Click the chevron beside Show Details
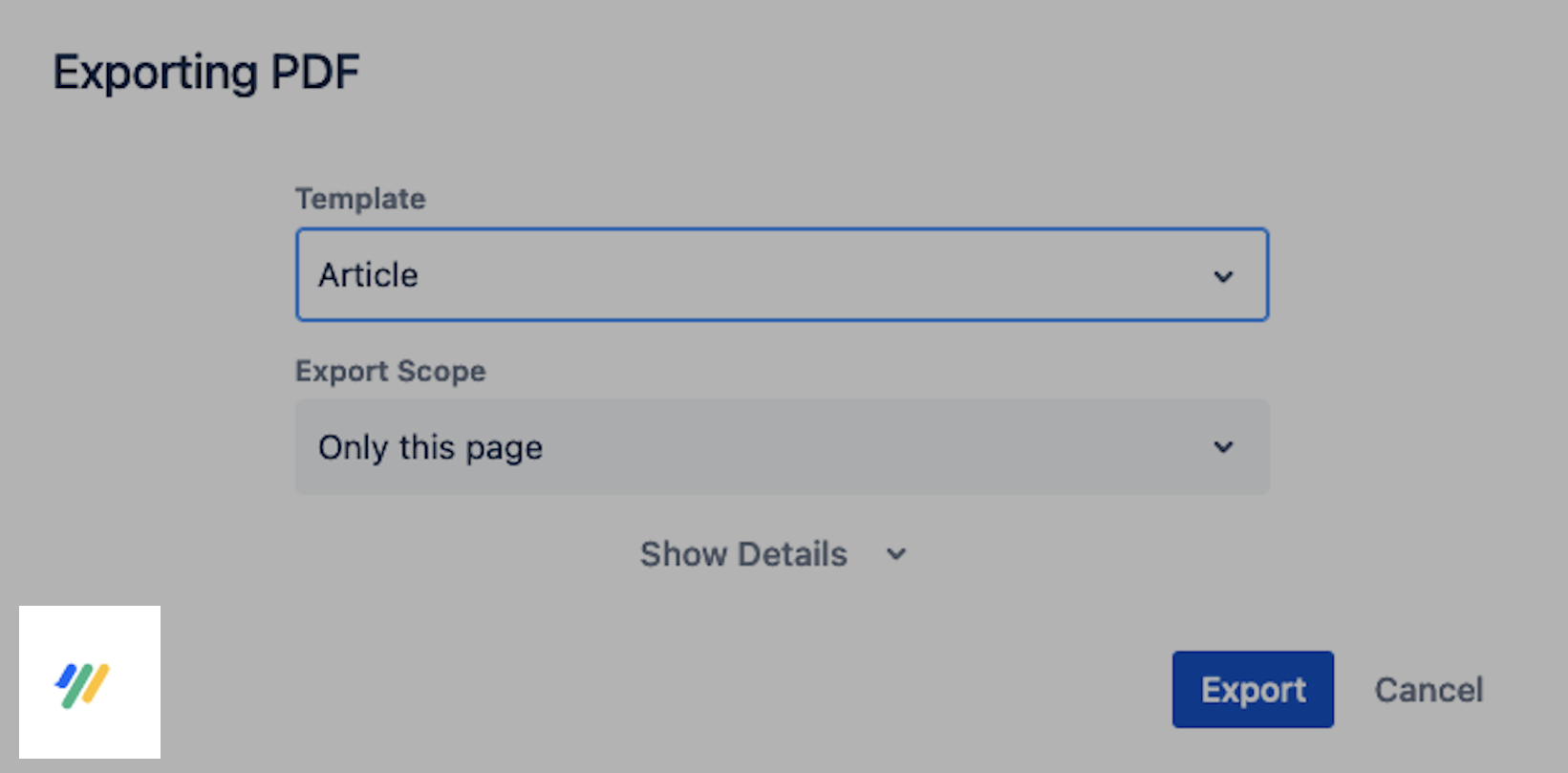The width and height of the screenshot is (1568, 773). pos(896,554)
